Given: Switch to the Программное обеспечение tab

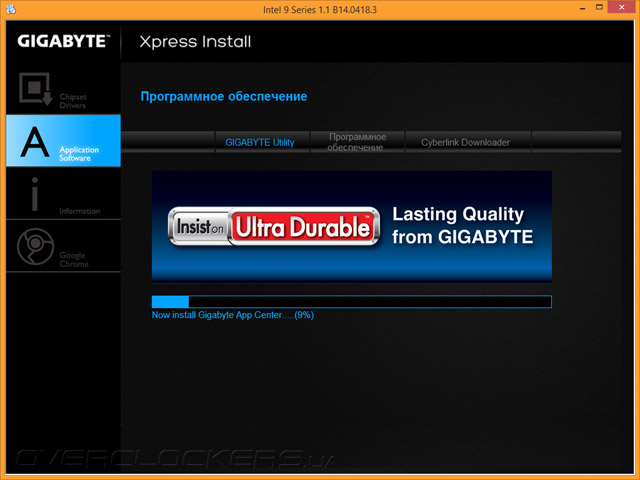Looking at the screenshot, I should (357, 142).
